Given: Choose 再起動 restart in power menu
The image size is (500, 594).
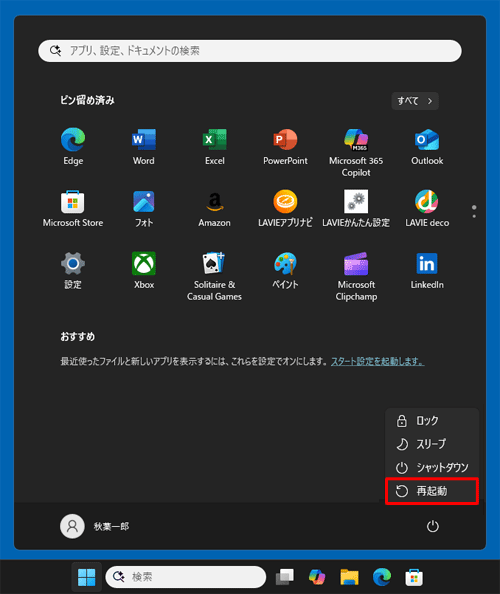Looking at the screenshot, I should pyautogui.click(x=432, y=491).
